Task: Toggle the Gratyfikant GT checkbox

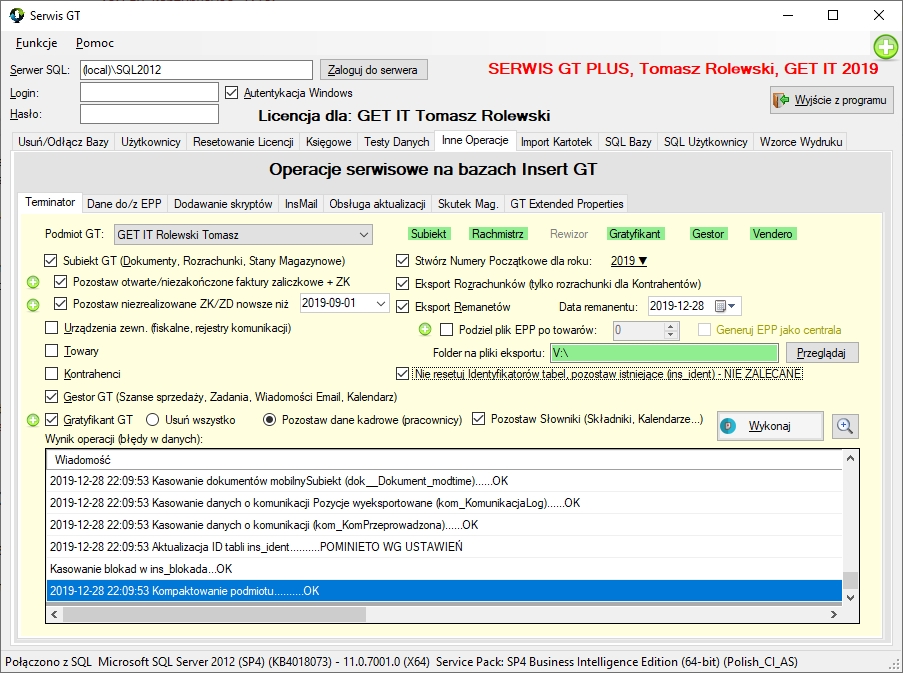Action: (x=51, y=420)
